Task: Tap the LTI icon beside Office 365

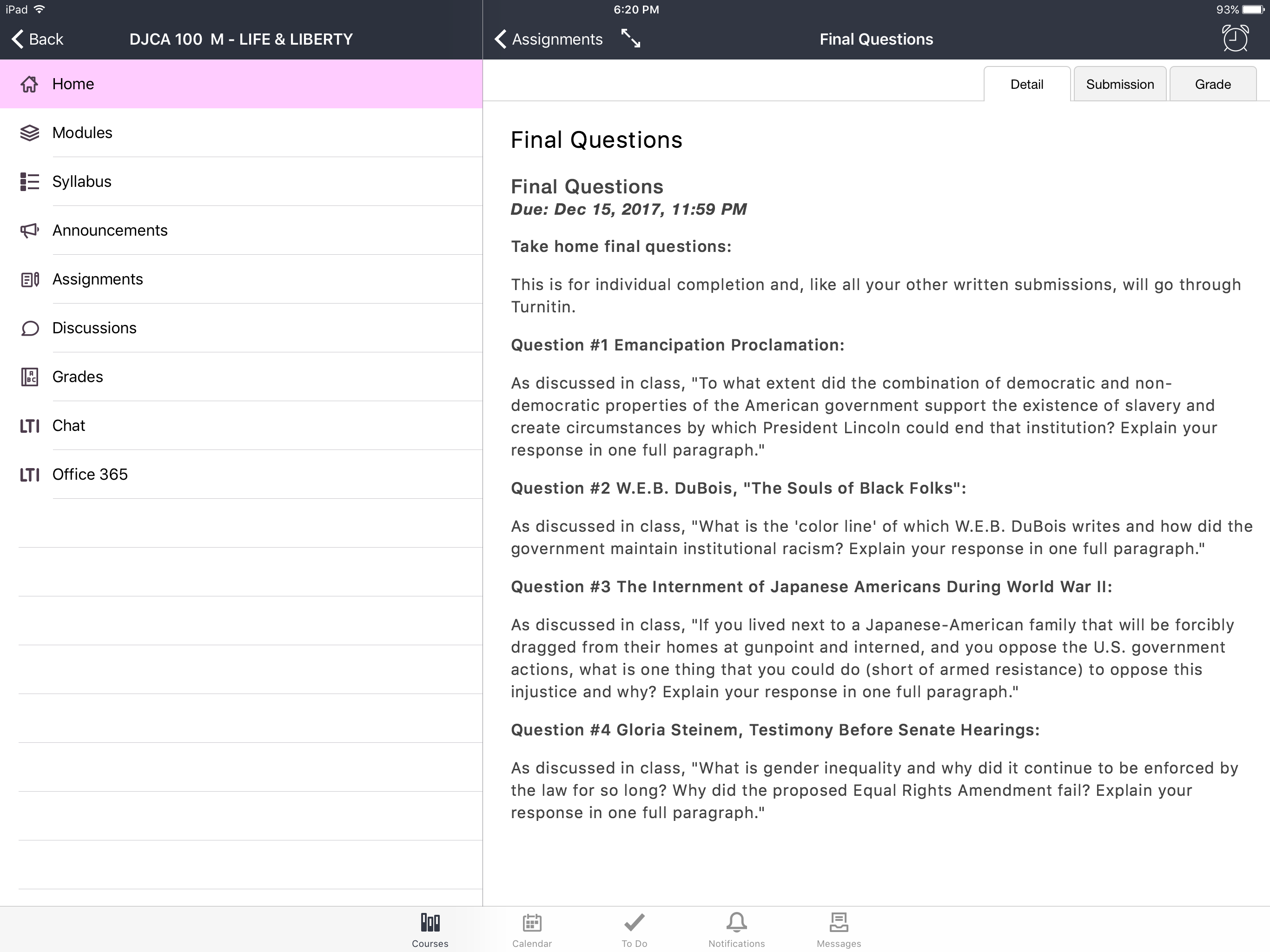Action: (x=29, y=474)
